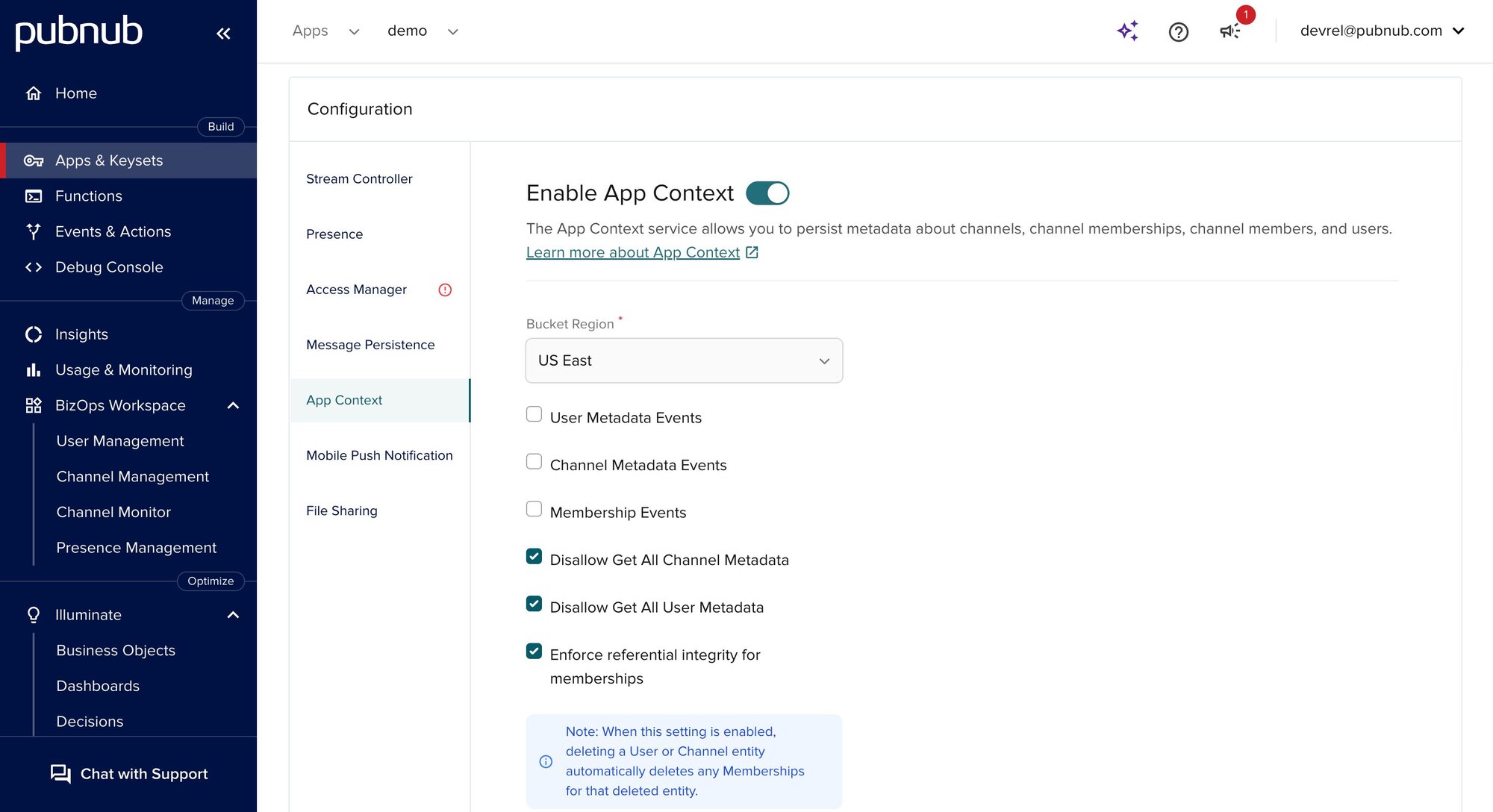
Task: Check User Metadata Events checkbox
Action: pos(534,414)
